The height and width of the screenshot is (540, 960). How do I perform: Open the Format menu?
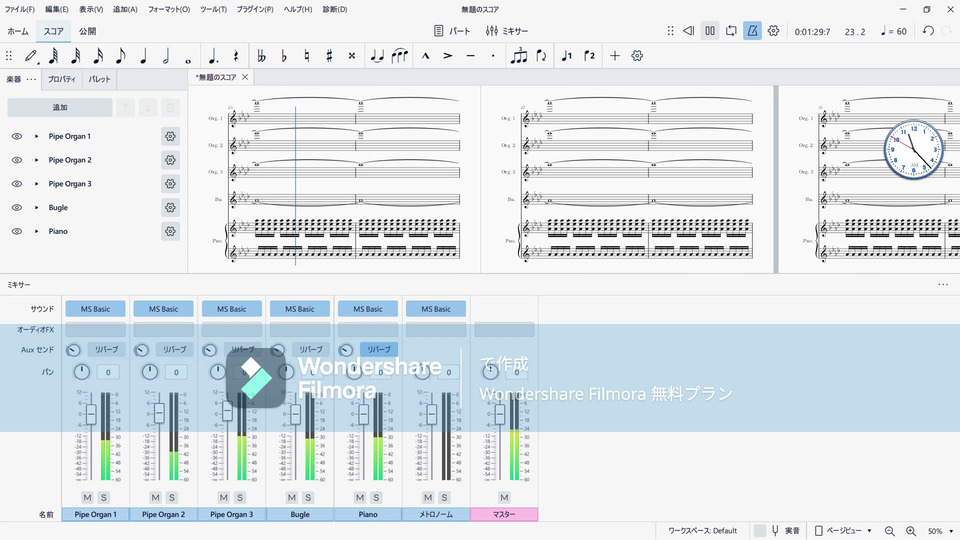[169, 9]
